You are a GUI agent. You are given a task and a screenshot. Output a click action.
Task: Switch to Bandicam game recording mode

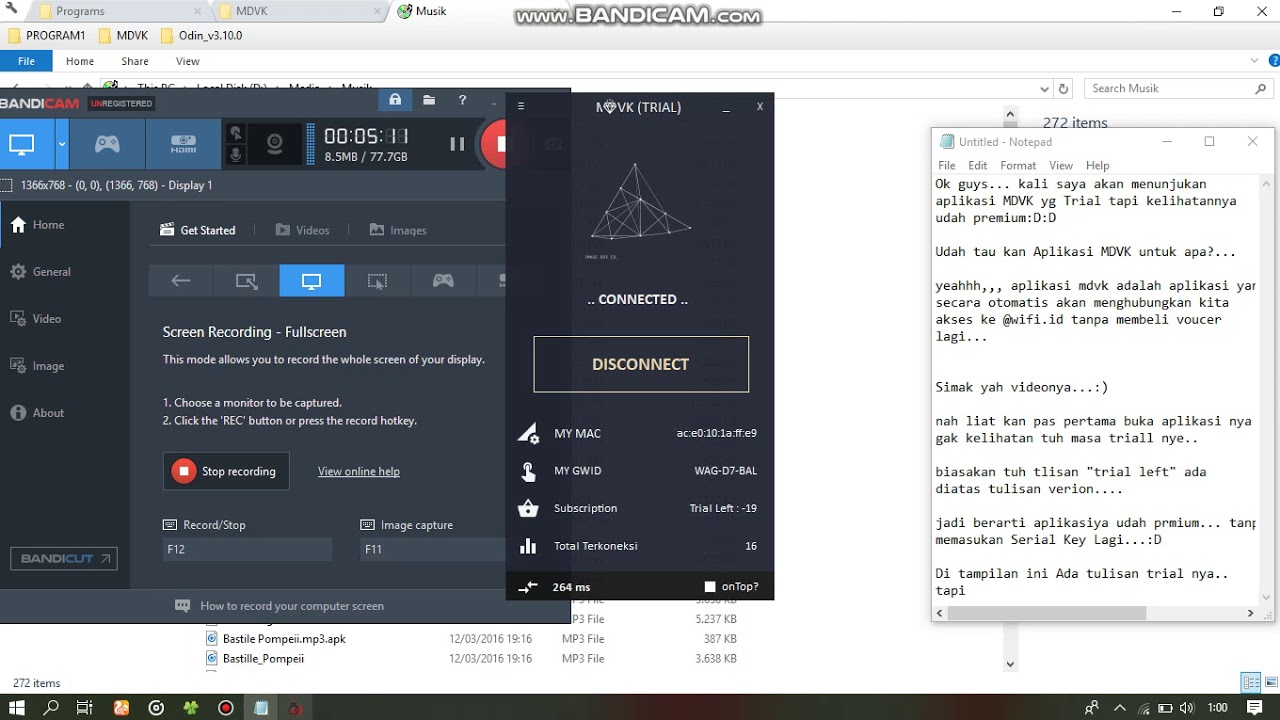107,144
